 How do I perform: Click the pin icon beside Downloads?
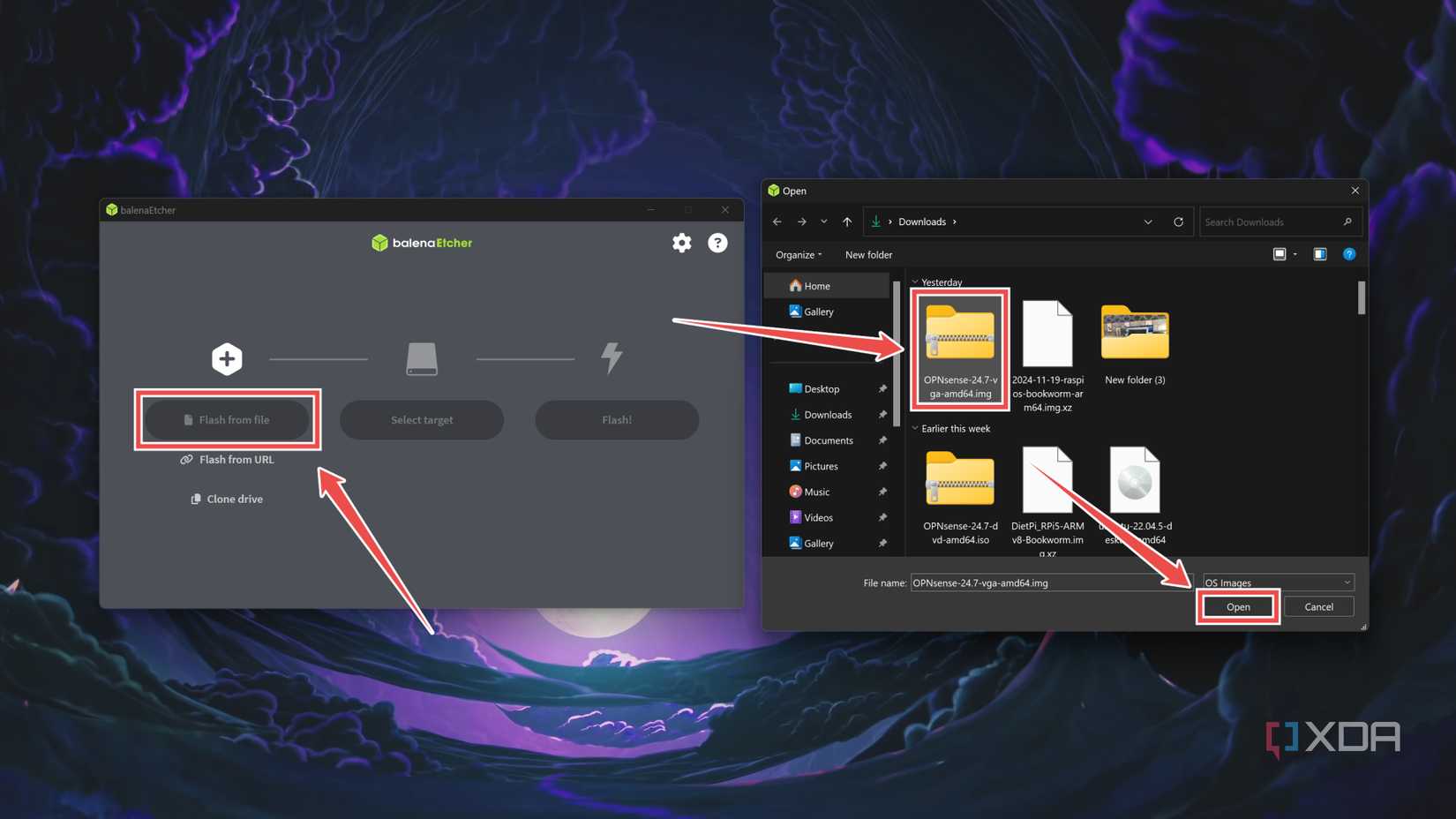[x=882, y=415]
